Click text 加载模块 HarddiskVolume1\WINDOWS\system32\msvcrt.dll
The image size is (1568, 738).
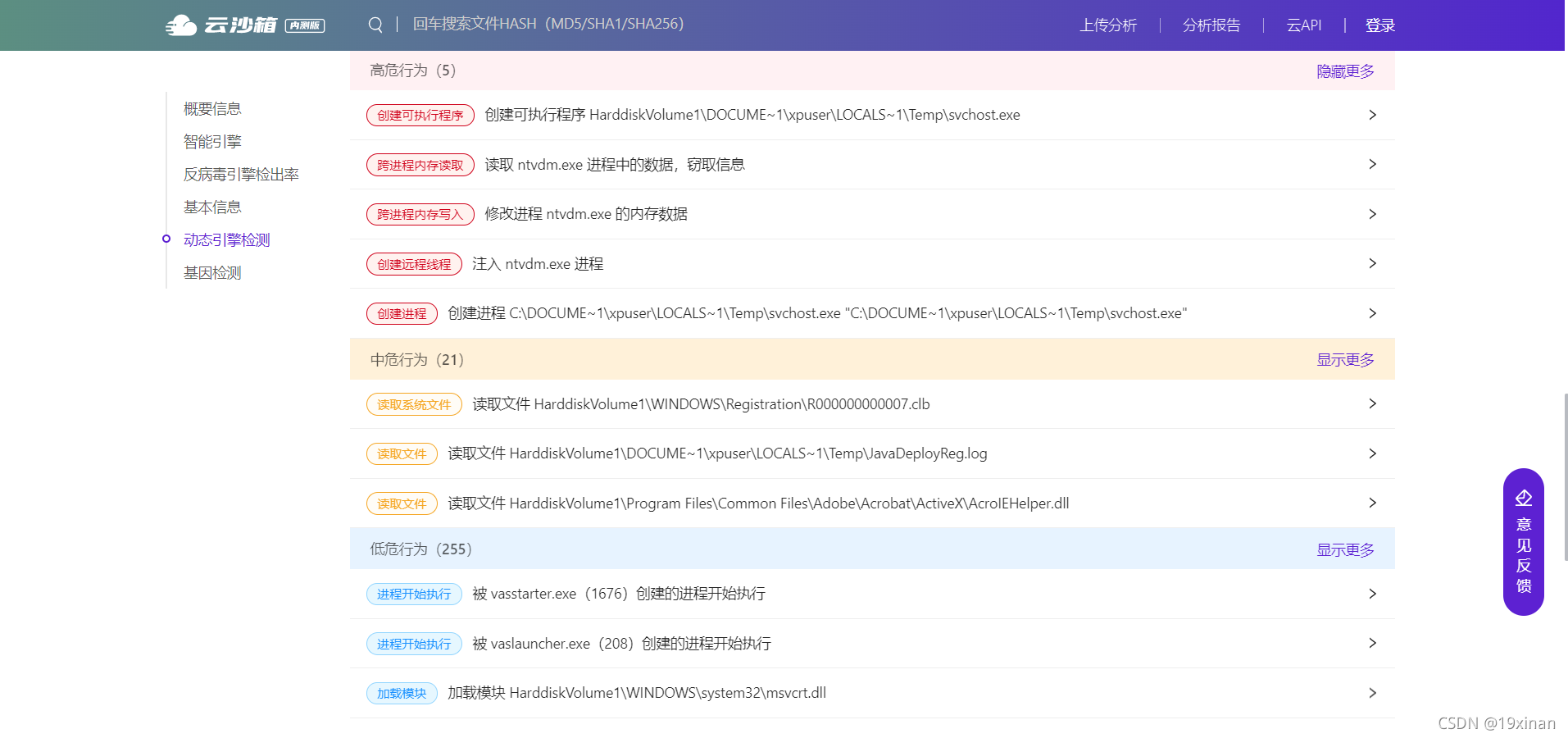(x=637, y=693)
